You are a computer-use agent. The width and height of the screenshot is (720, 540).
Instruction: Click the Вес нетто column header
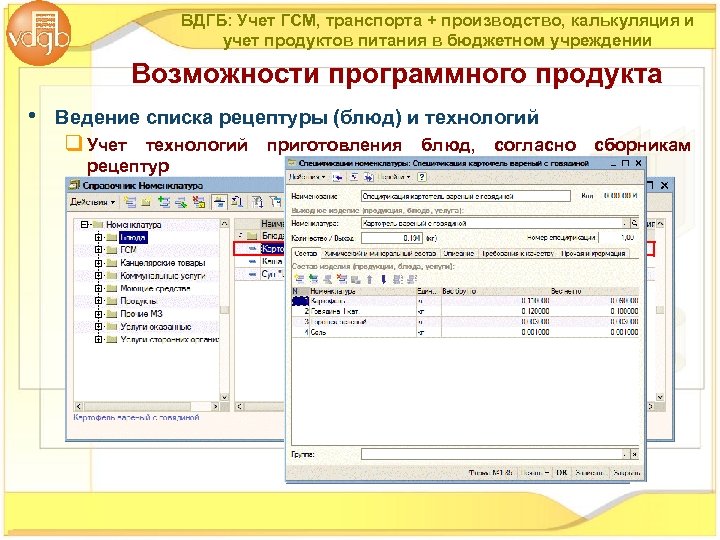tap(594, 291)
